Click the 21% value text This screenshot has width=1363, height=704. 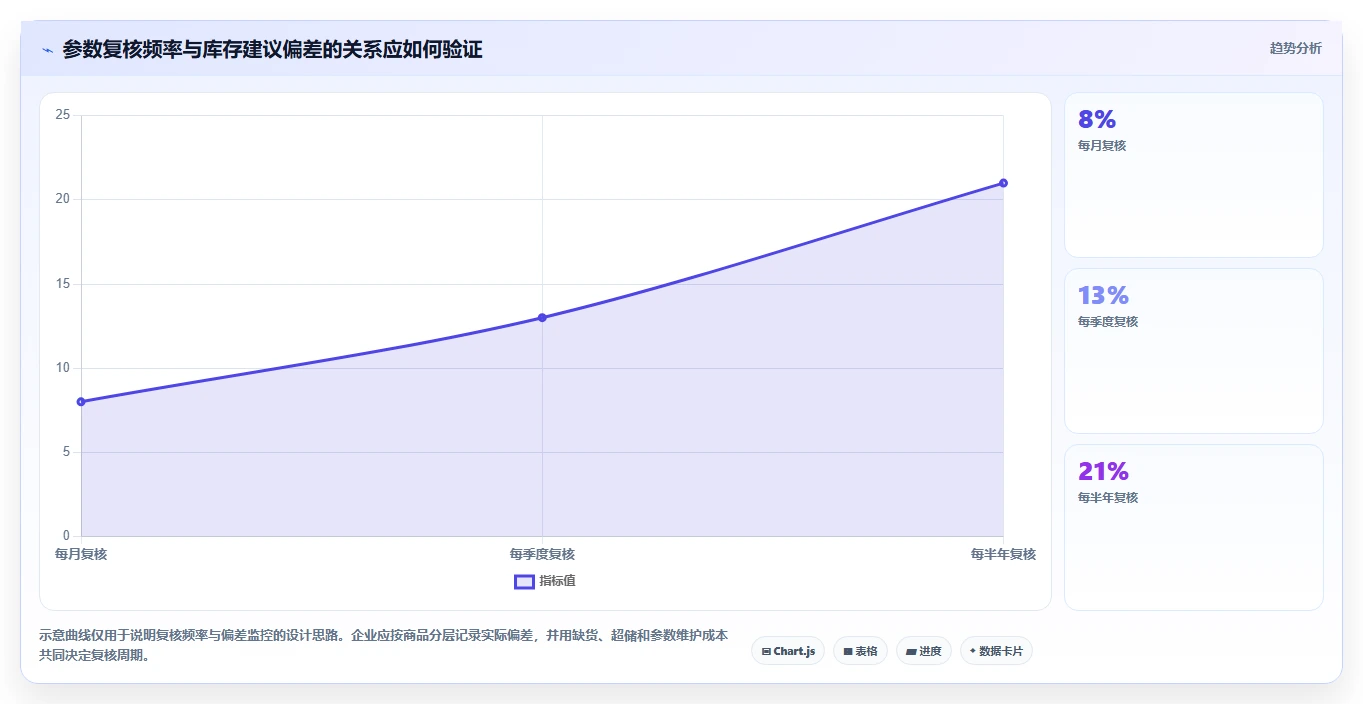[x=1103, y=472]
